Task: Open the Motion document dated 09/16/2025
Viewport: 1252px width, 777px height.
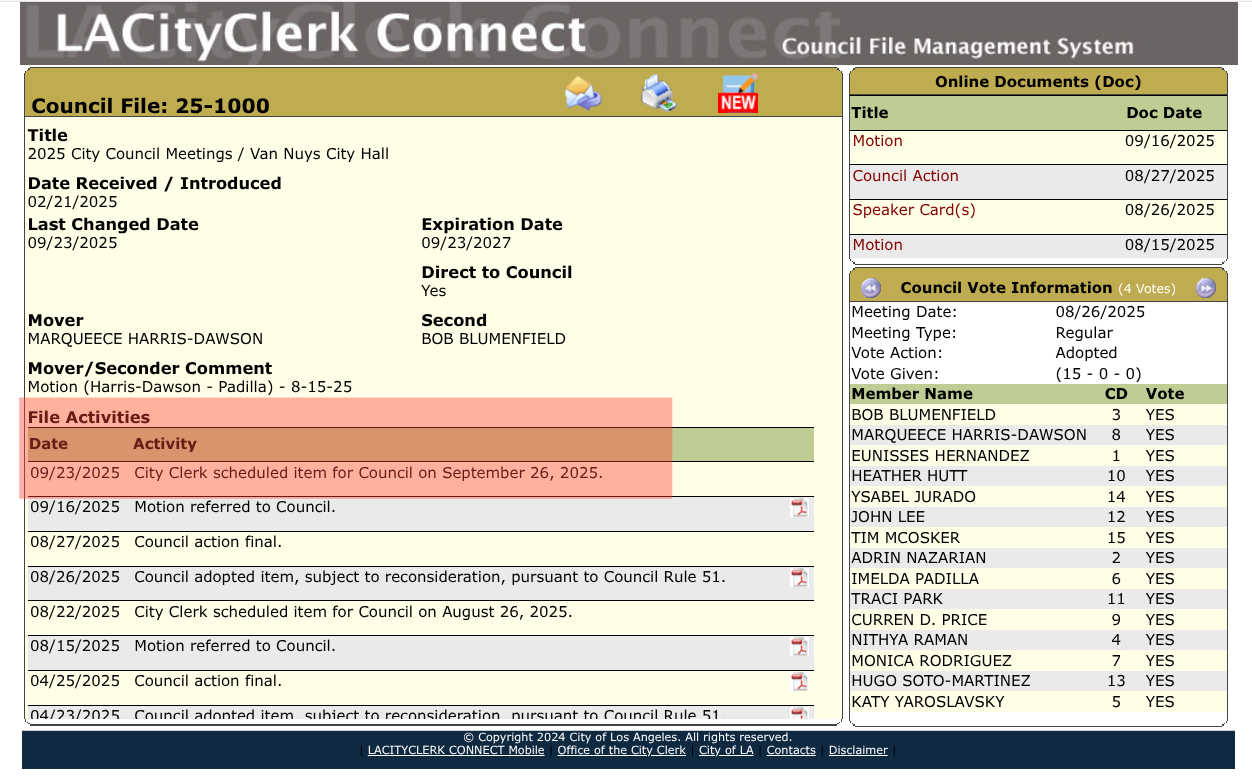Action: 877,141
